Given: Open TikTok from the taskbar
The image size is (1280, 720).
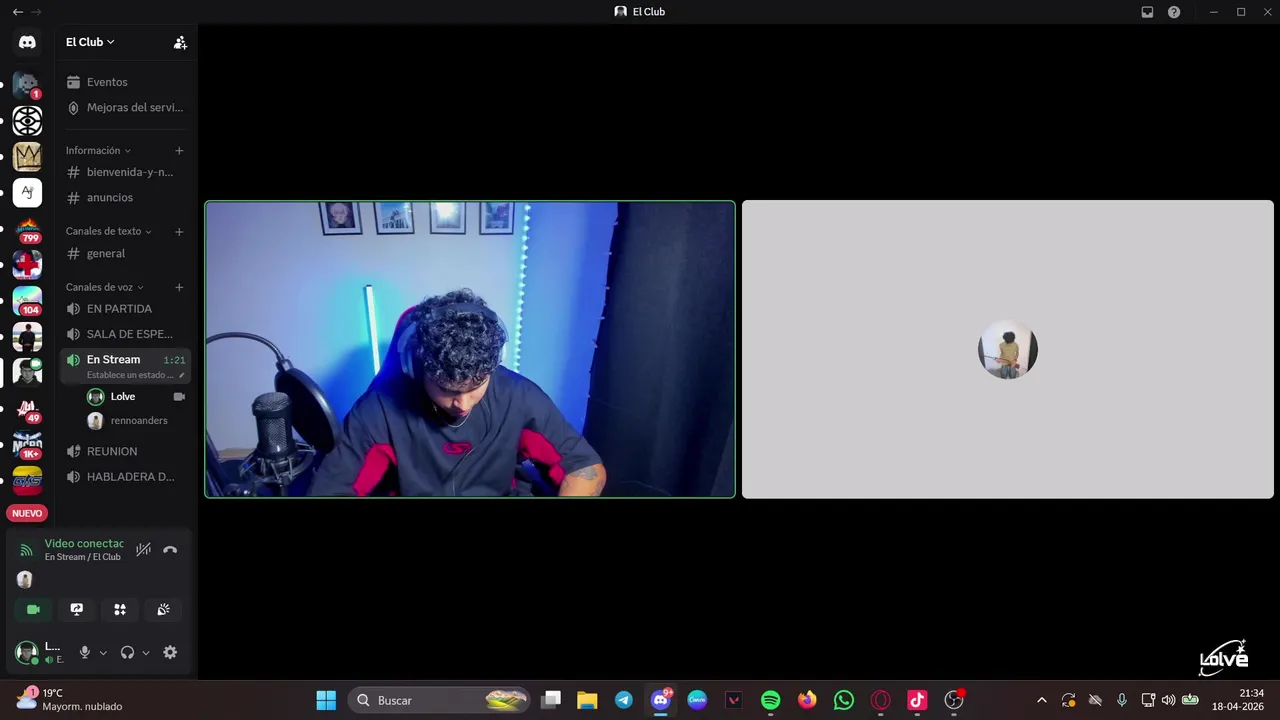Looking at the screenshot, I should pos(917,700).
